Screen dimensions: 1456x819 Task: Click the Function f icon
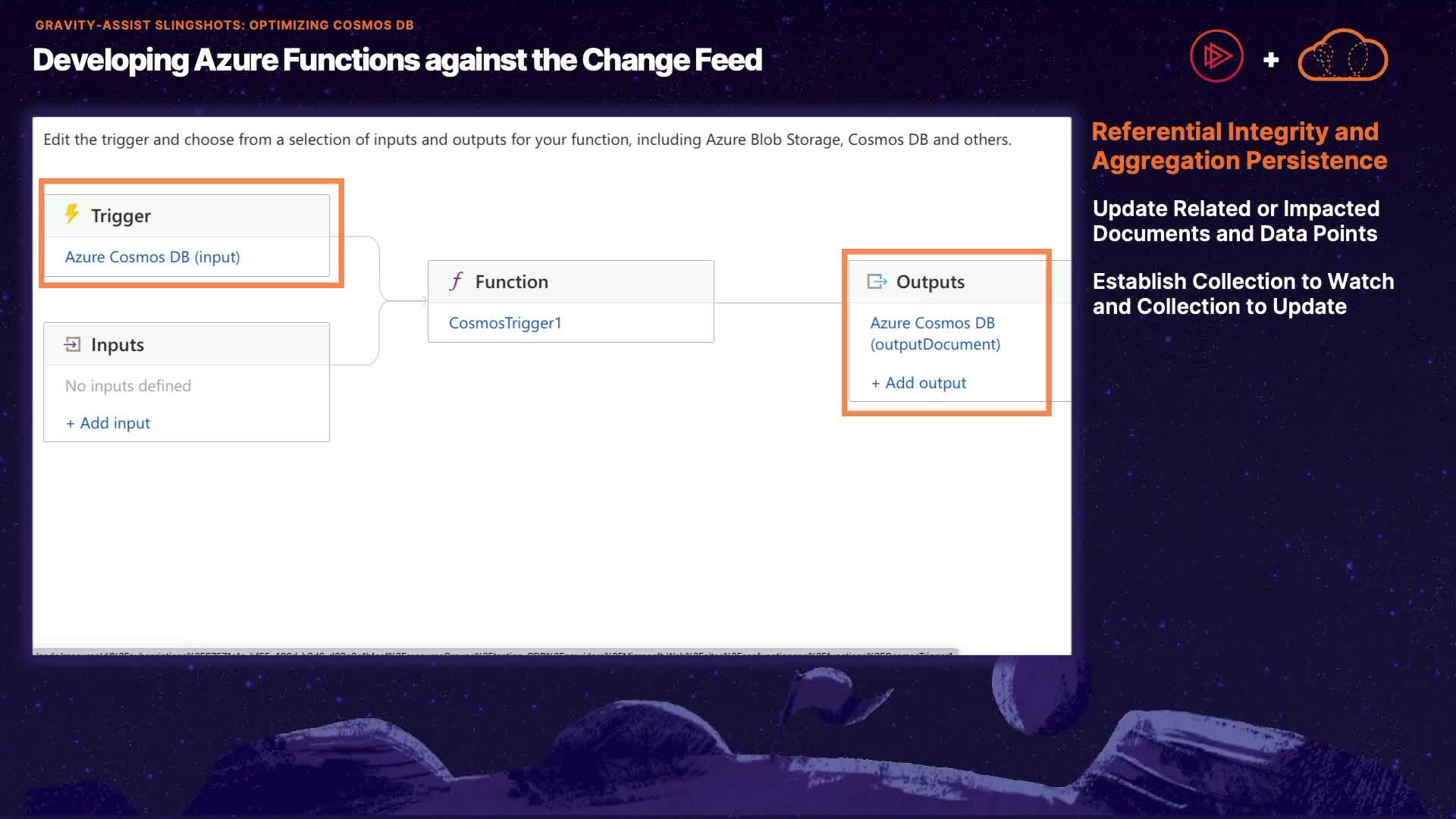[456, 282]
